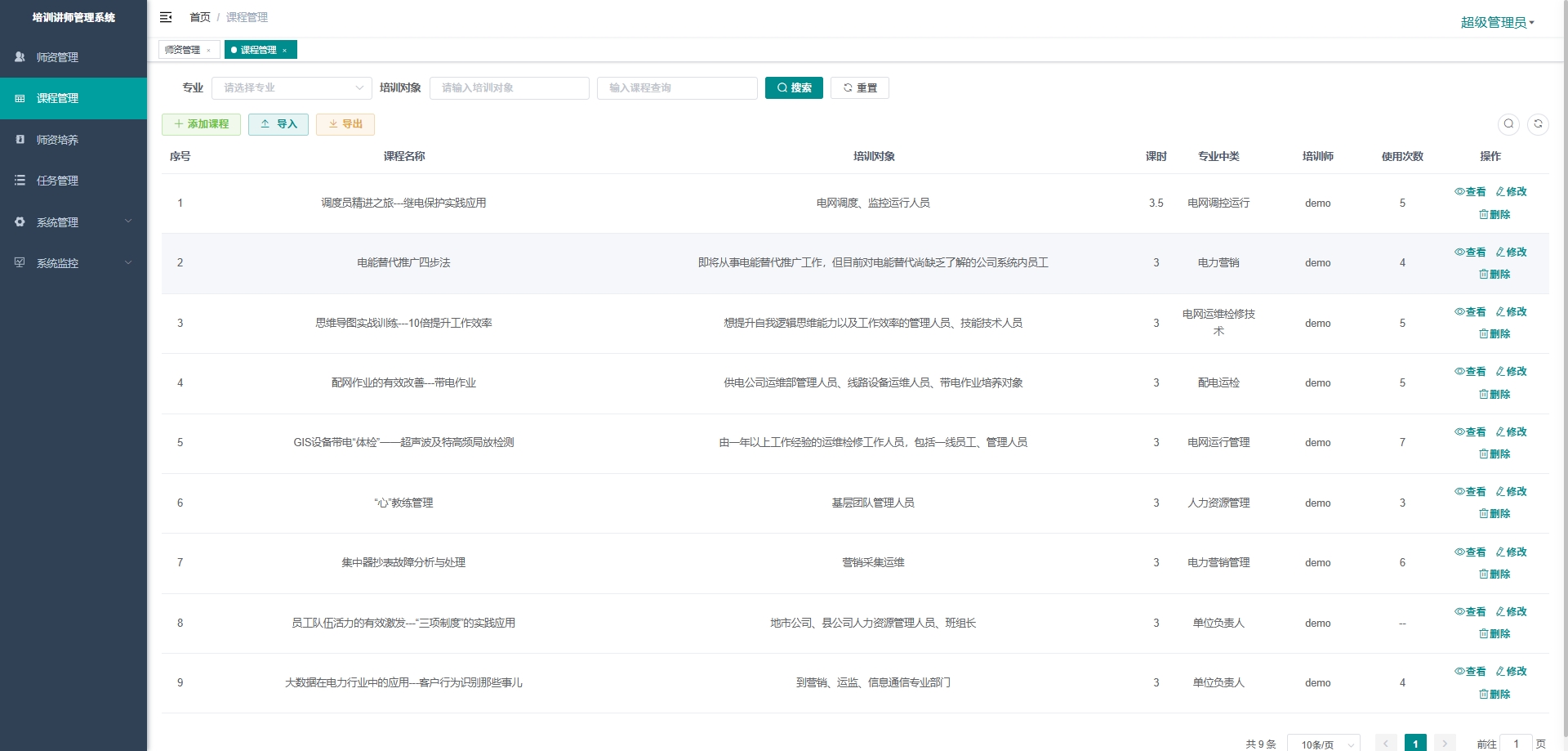Viewport: 1568px width, 751px height.
Task: Click 首页 breadcrumb link
Action: tap(200, 17)
